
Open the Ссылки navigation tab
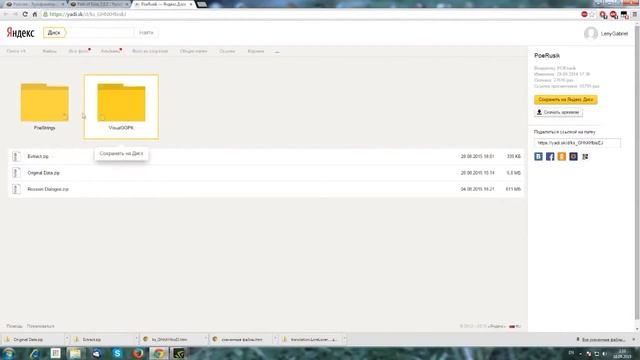tap(227, 51)
